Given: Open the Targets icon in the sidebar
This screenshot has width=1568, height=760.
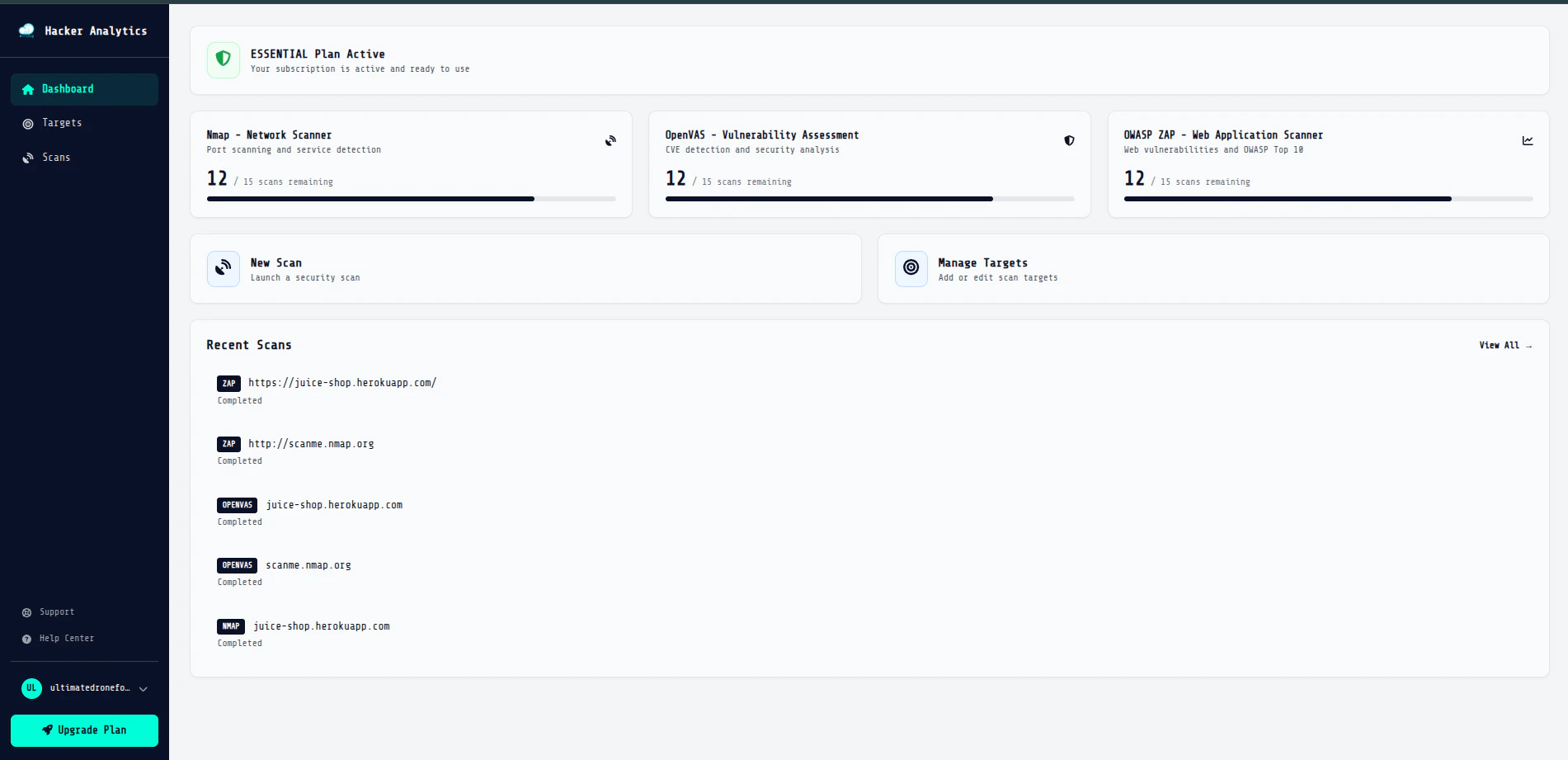Looking at the screenshot, I should (x=28, y=122).
